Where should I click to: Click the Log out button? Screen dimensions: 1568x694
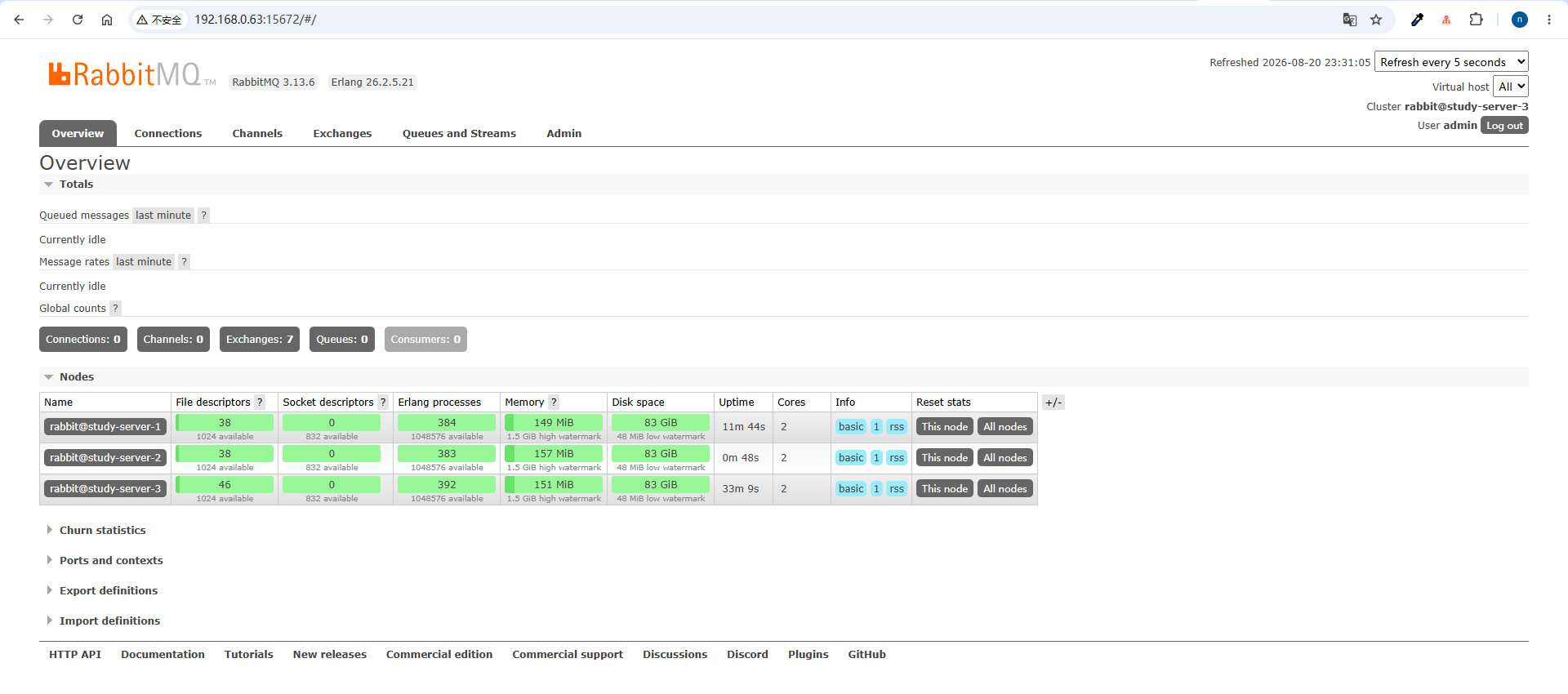1504,126
